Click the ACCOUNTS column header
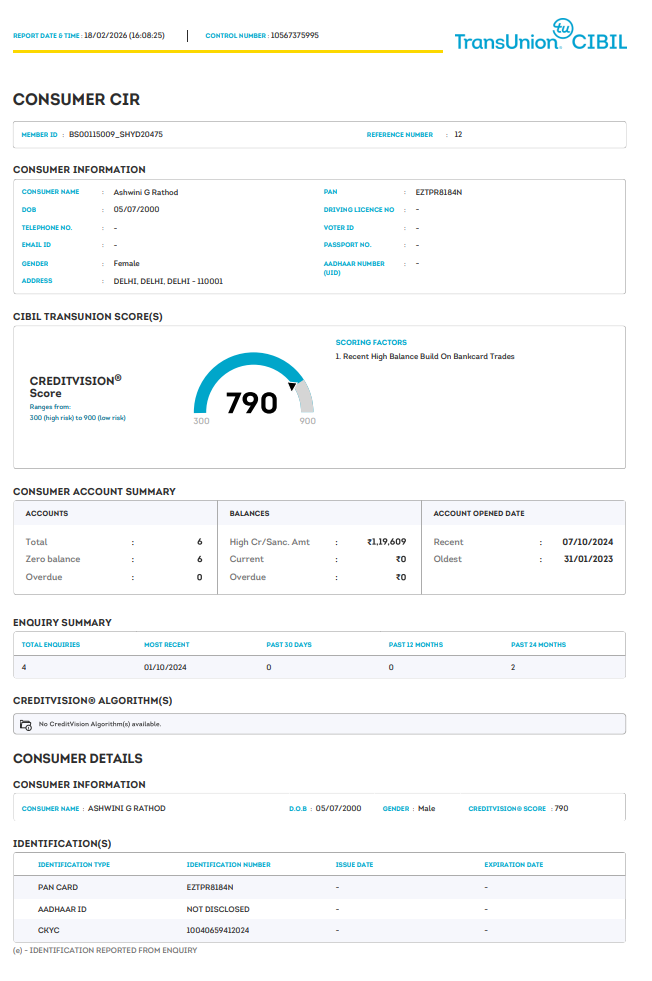Image resolution: width=652 pixels, height=981 pixels. 47,513
